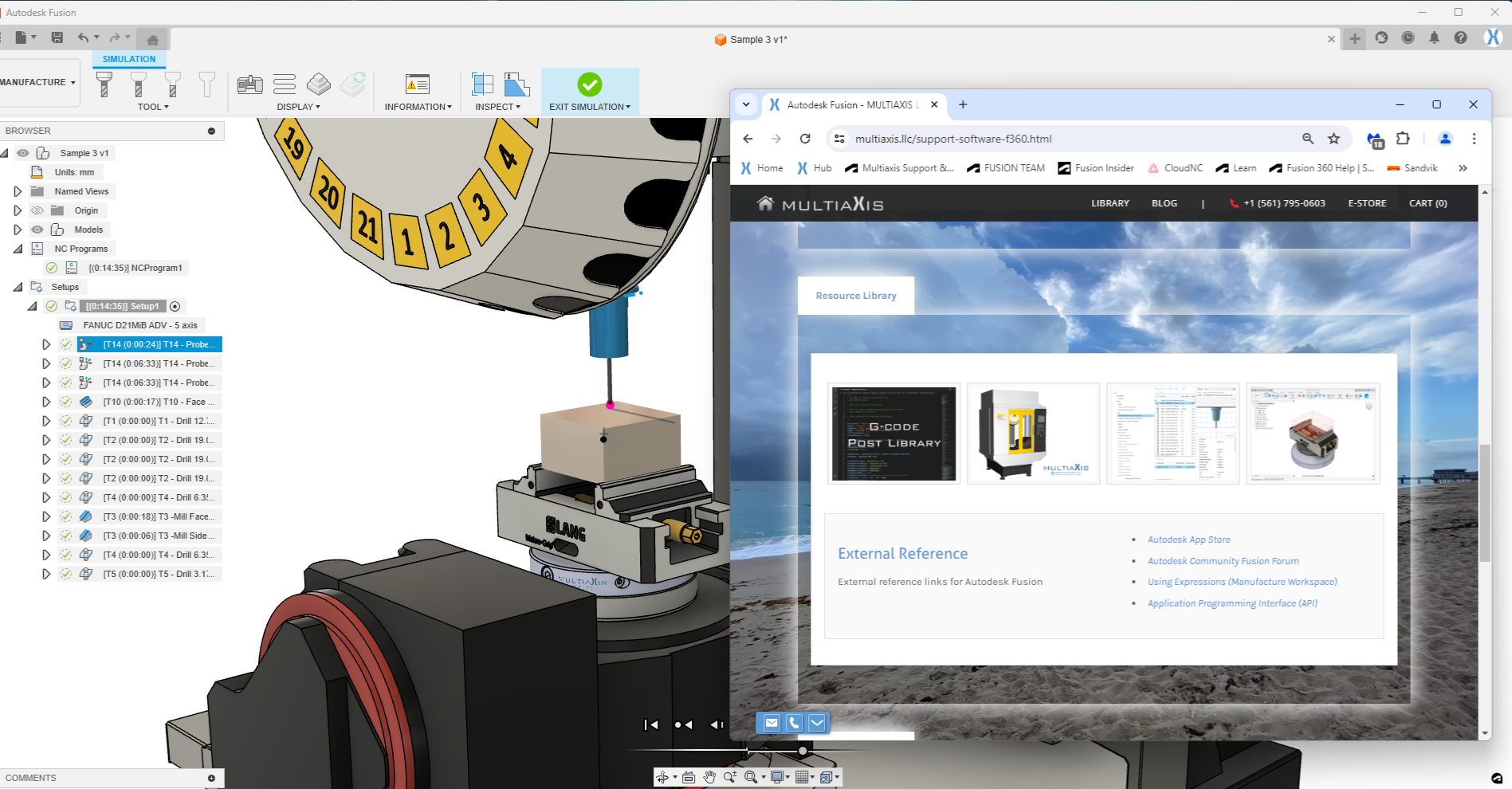Viewport: 1512px width, 789px height.
Task: Click the first Inspect grid-view icon
Action: pos(482,84)
